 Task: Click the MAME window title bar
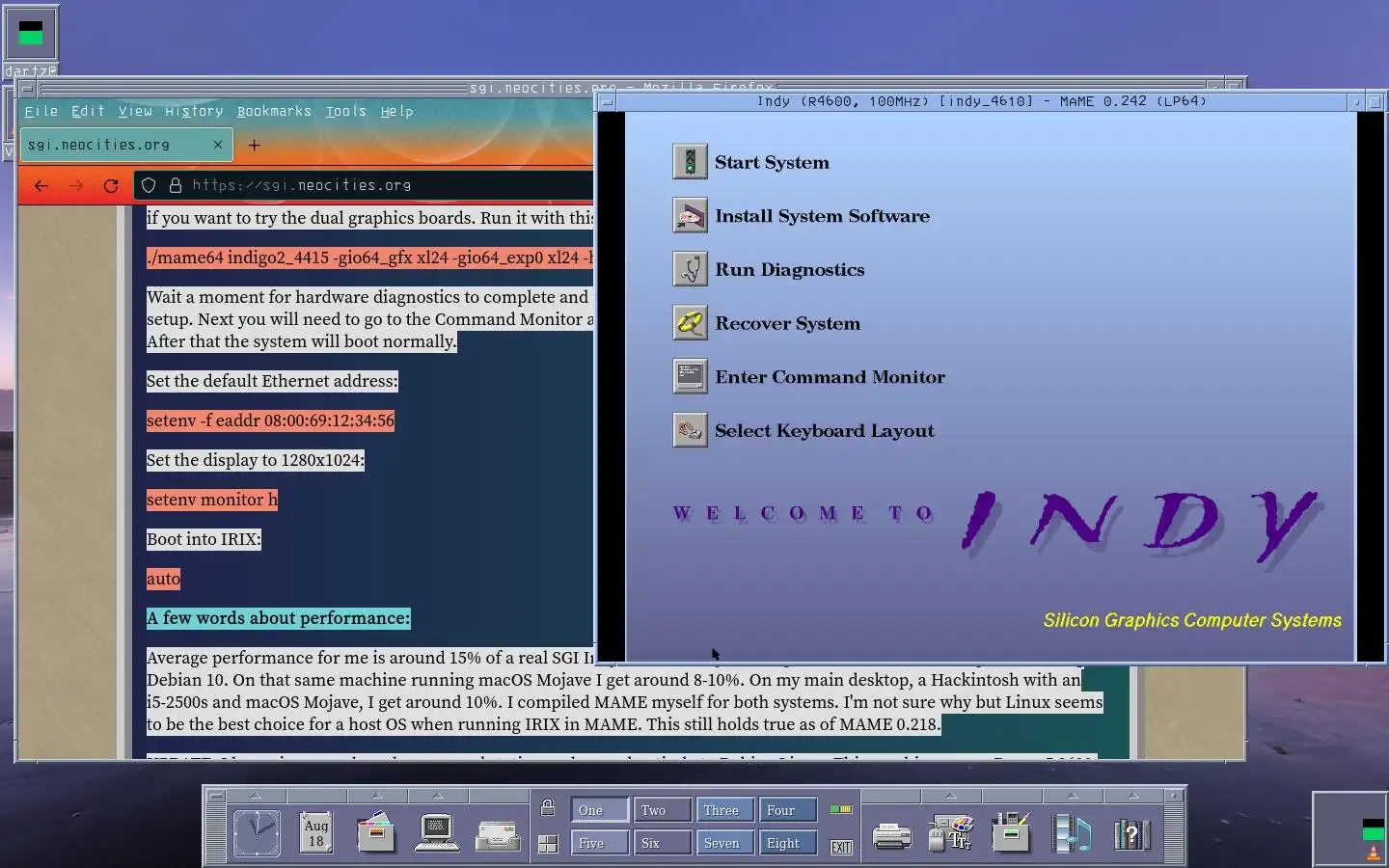(982, 101)
